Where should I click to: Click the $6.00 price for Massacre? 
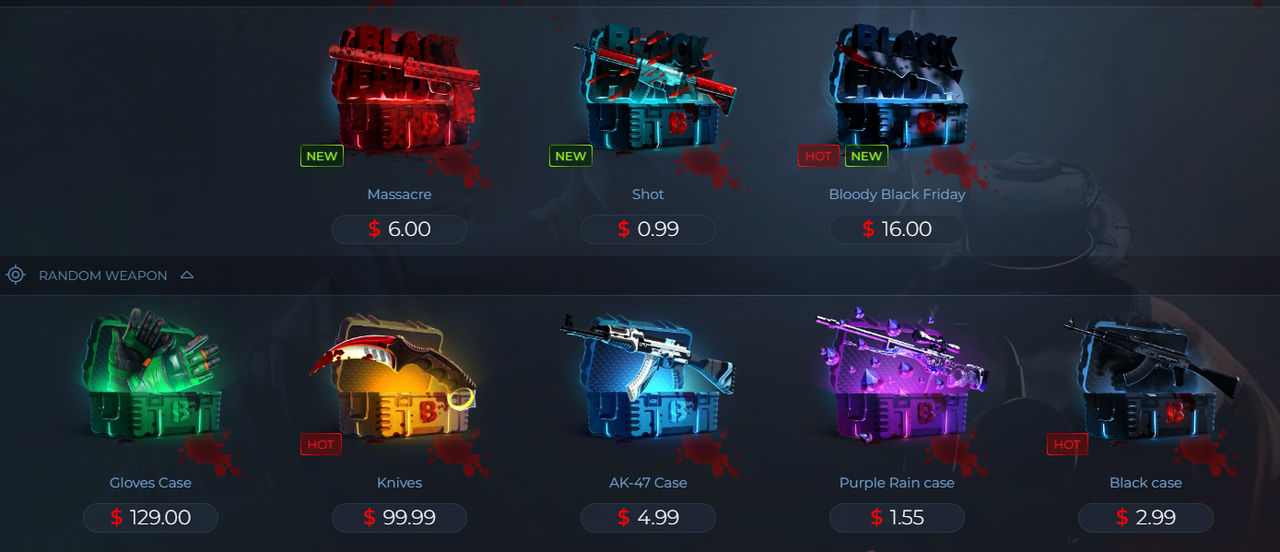tap(399, 229)
